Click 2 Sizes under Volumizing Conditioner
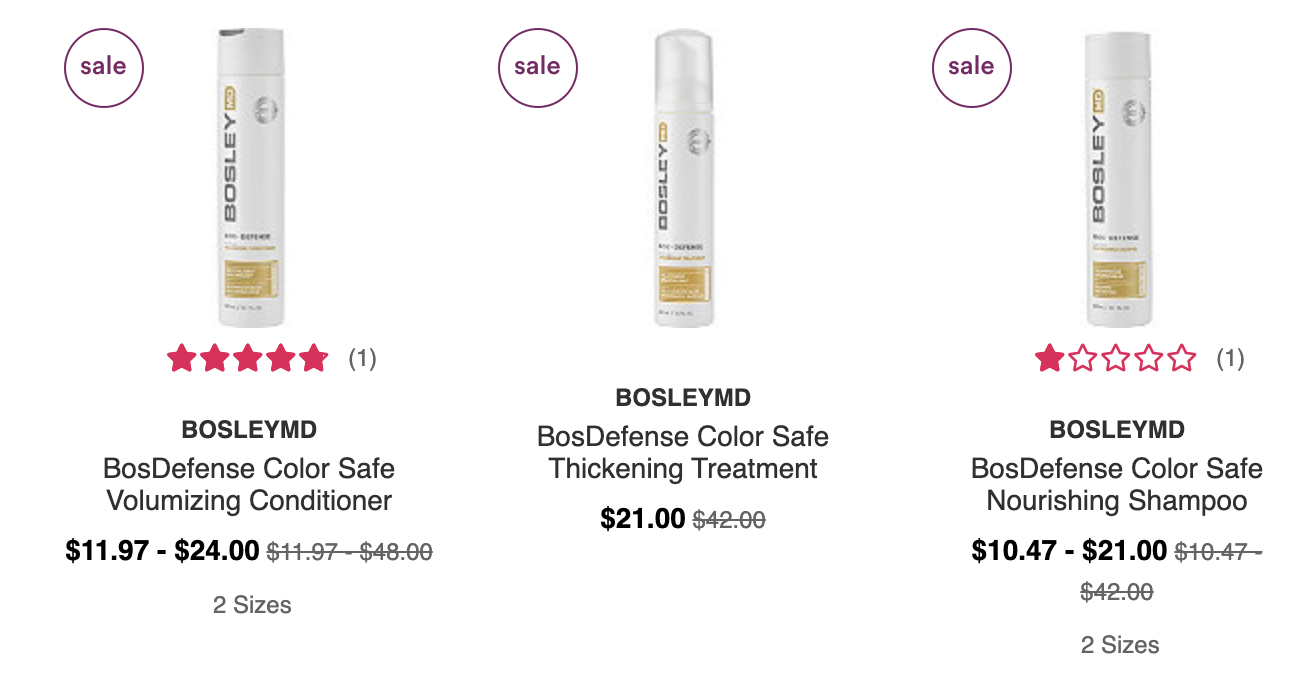The image size is (1310, 682). (252, 605)
